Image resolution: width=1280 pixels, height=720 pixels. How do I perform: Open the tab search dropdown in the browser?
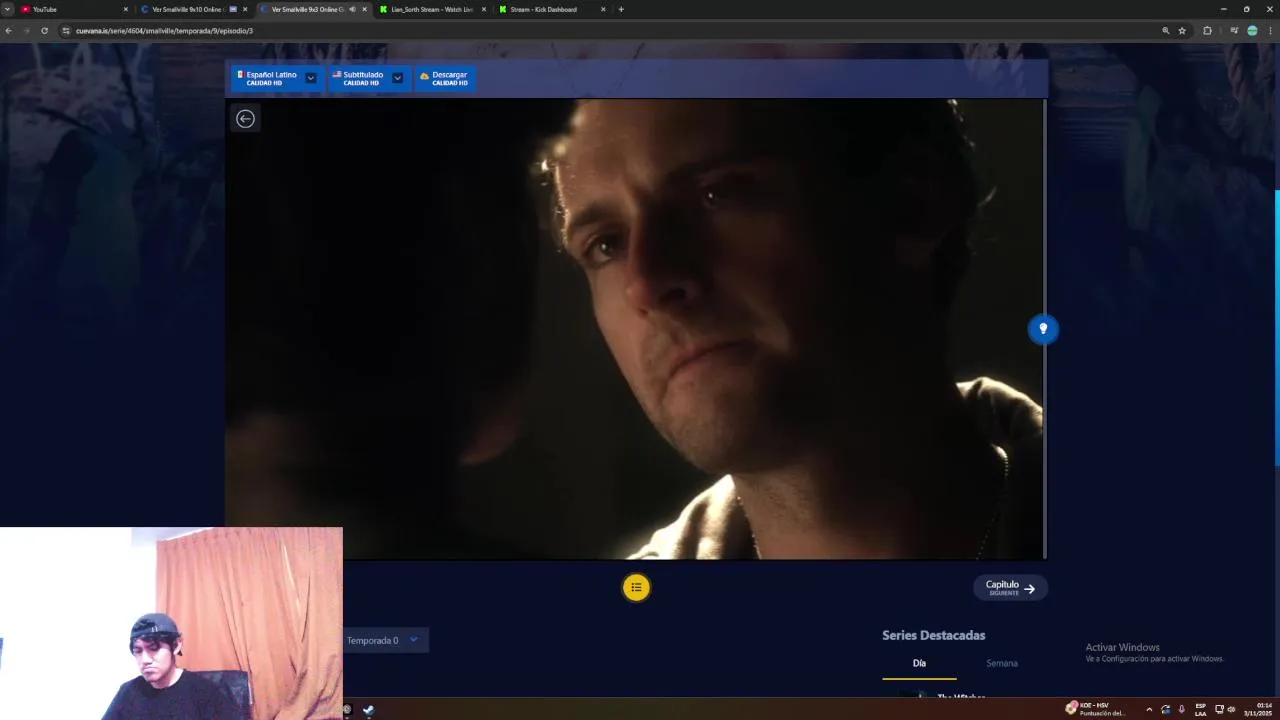point(8,9)
